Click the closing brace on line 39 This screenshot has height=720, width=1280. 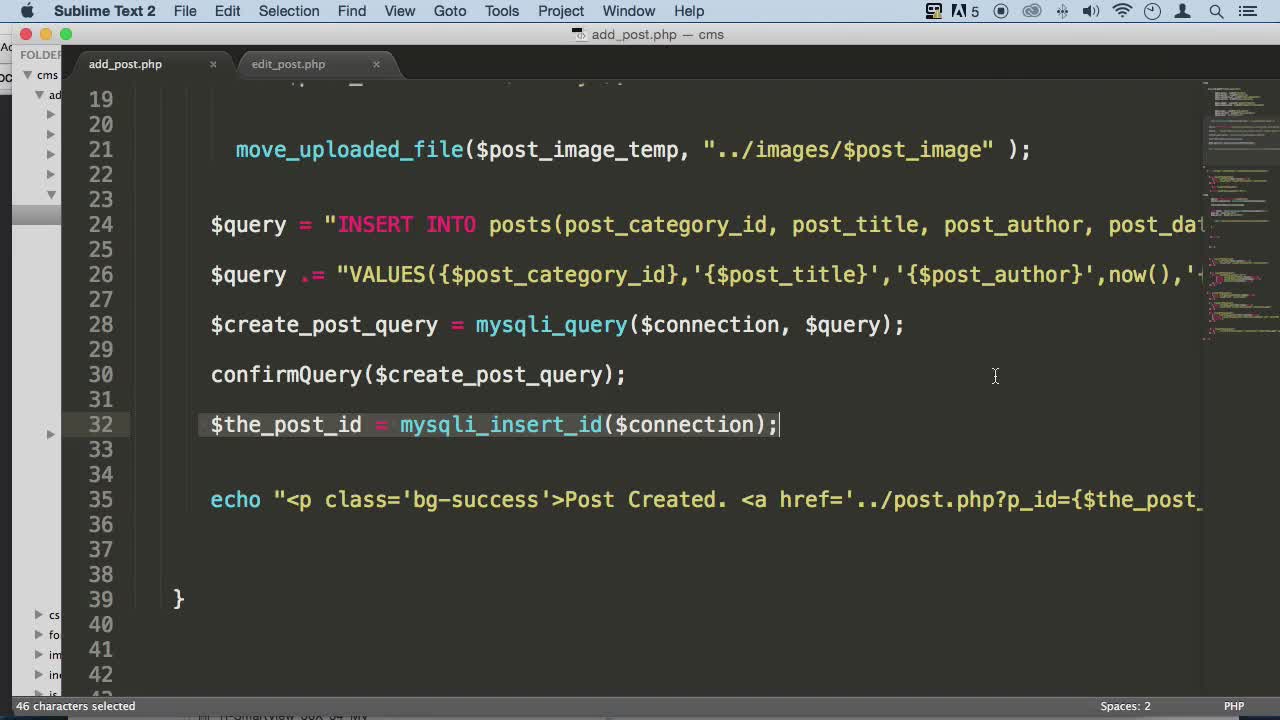click(179, 599)
